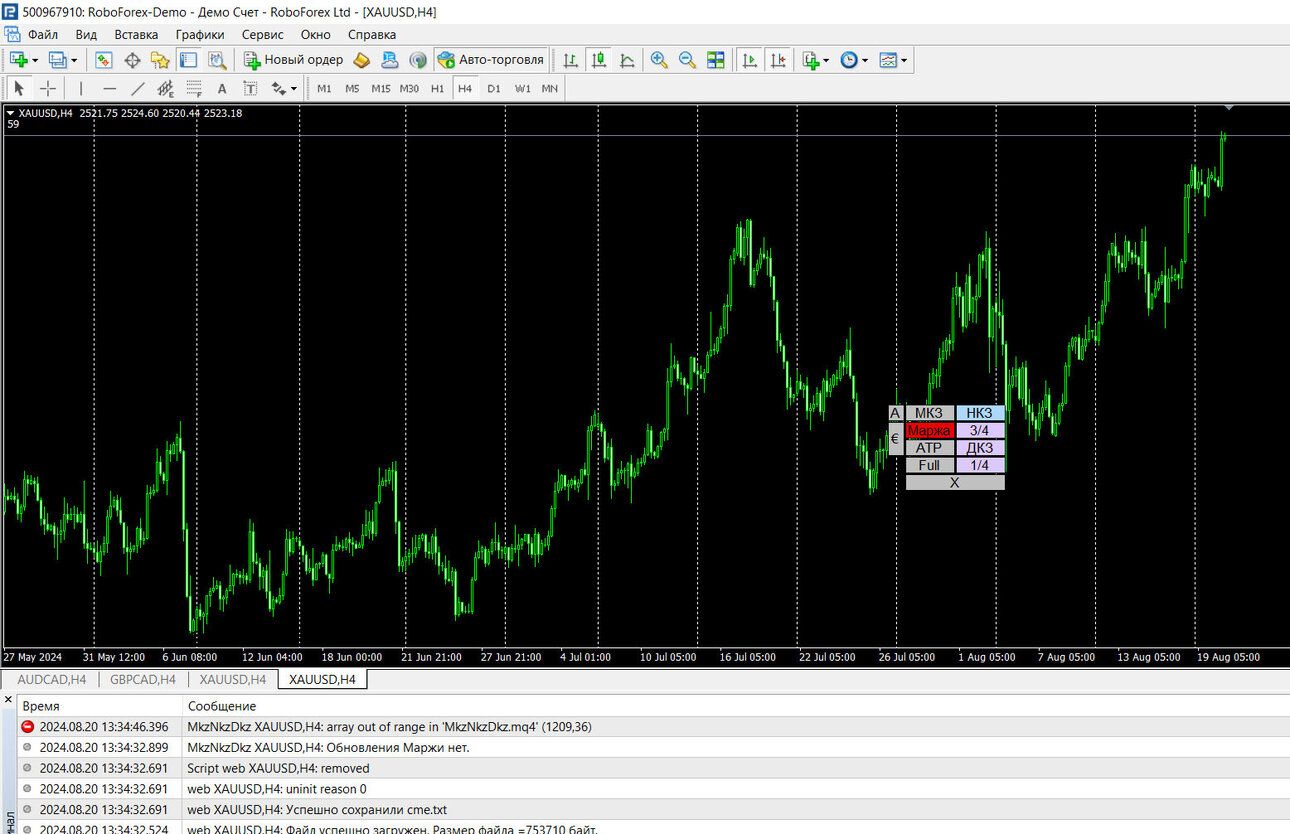Expand the new chart dropdown arrow
The width and height of the screenshot is (1290, 834).
click(35, 60)
